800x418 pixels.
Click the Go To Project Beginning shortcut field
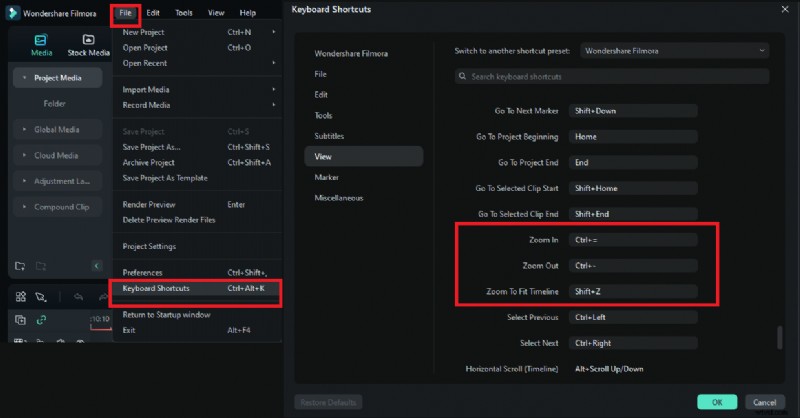click(x=633, y=137)
